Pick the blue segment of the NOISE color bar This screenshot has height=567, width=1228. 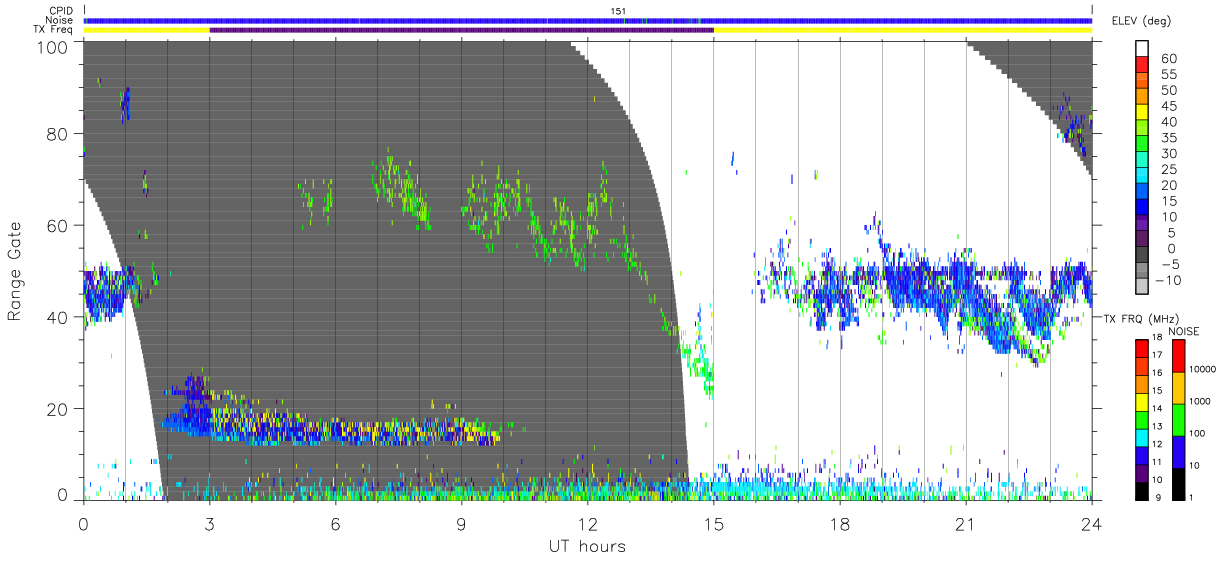tap(1177, 452)
